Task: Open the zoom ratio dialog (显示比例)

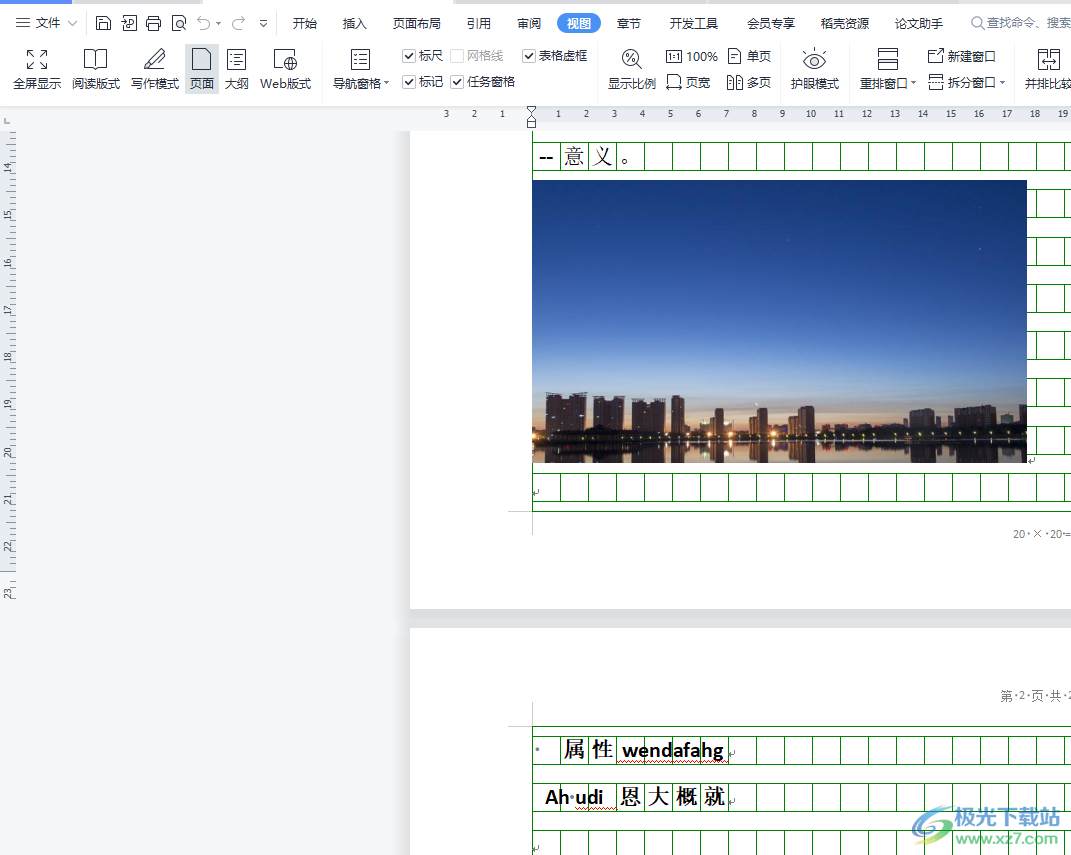Action: click(632, 69)
